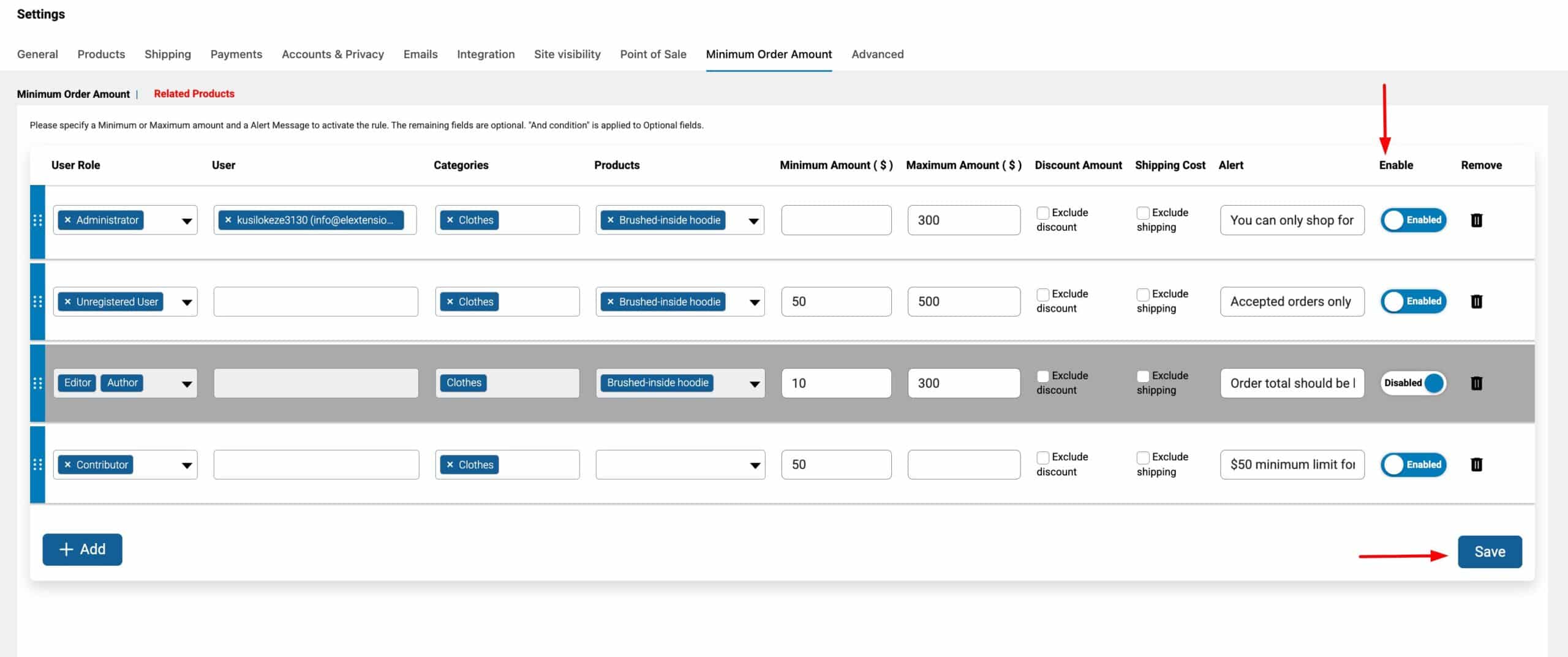Toggle the Enabled switch for the Administrator rule

1414,220
